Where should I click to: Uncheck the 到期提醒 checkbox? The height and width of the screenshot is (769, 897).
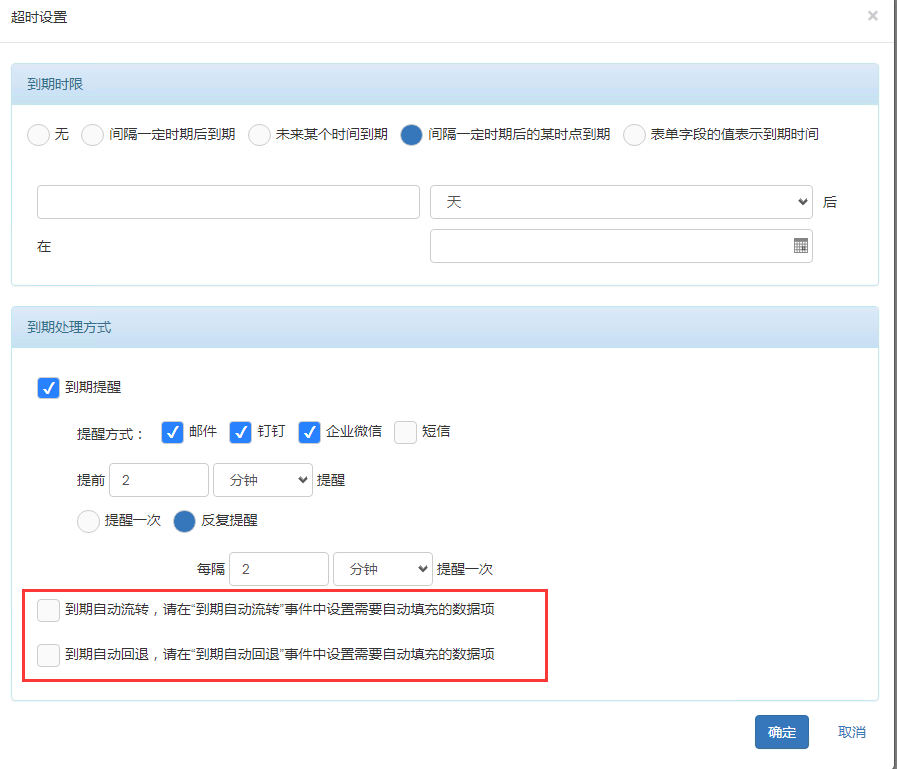click(48, 388)
